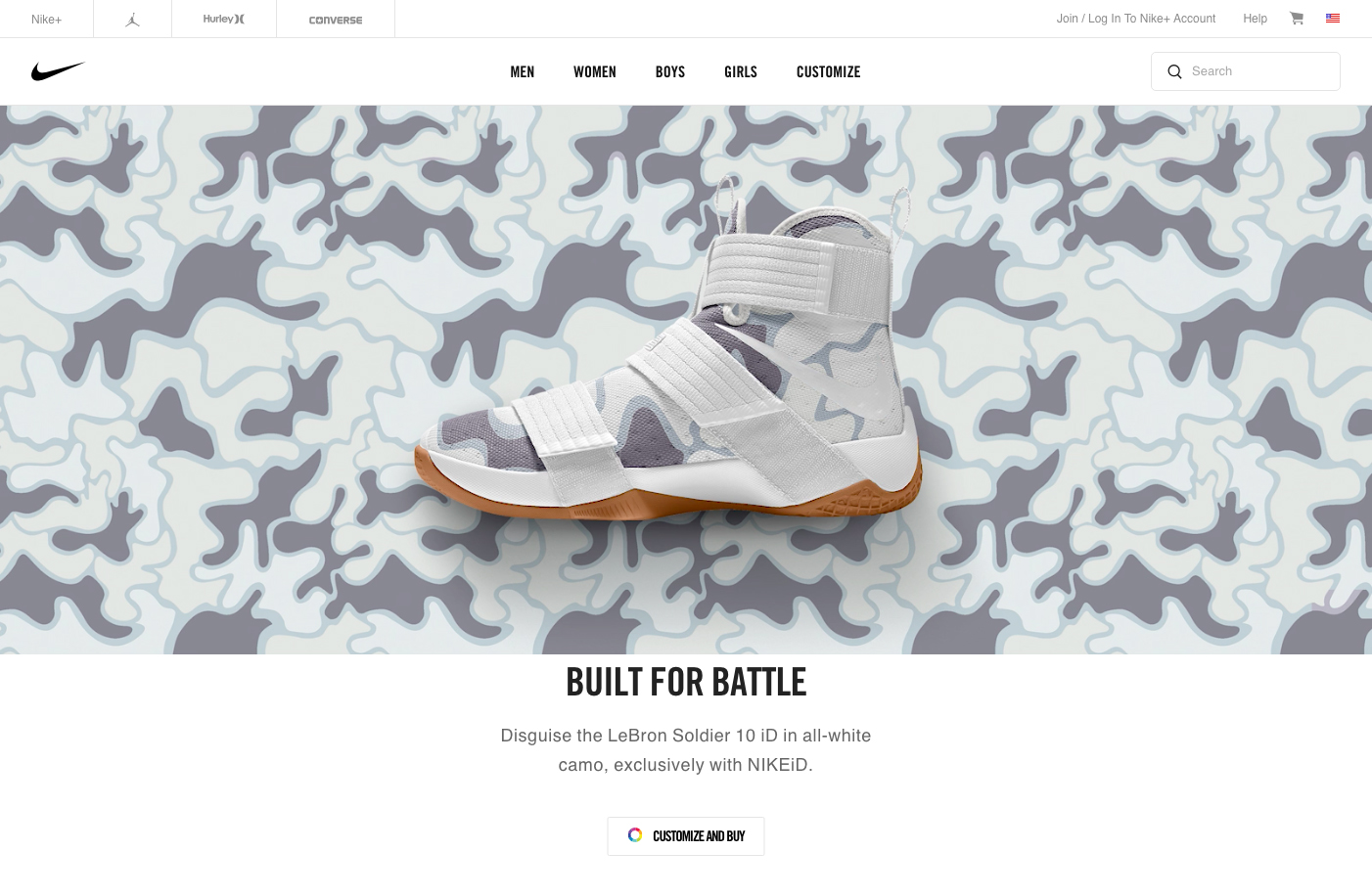Click Join / Log In To Nike+ Account
Viewport: 1372px width, 896px height.
pos(1136,19)
